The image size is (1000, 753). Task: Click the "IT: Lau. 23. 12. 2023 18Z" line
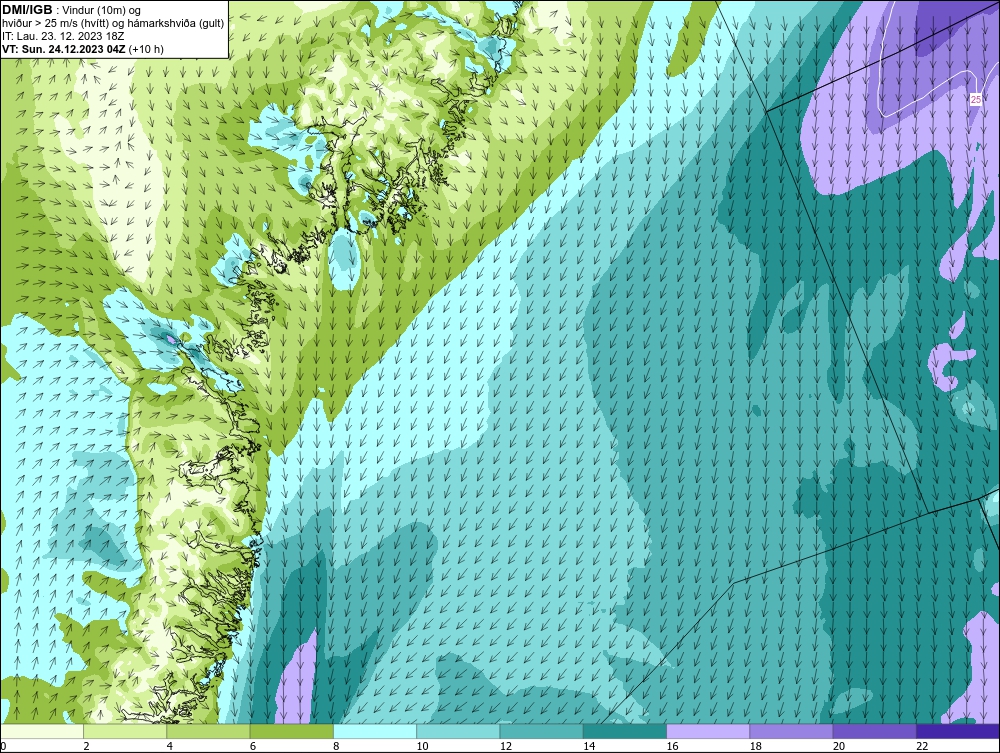click(x=63, y=36)
